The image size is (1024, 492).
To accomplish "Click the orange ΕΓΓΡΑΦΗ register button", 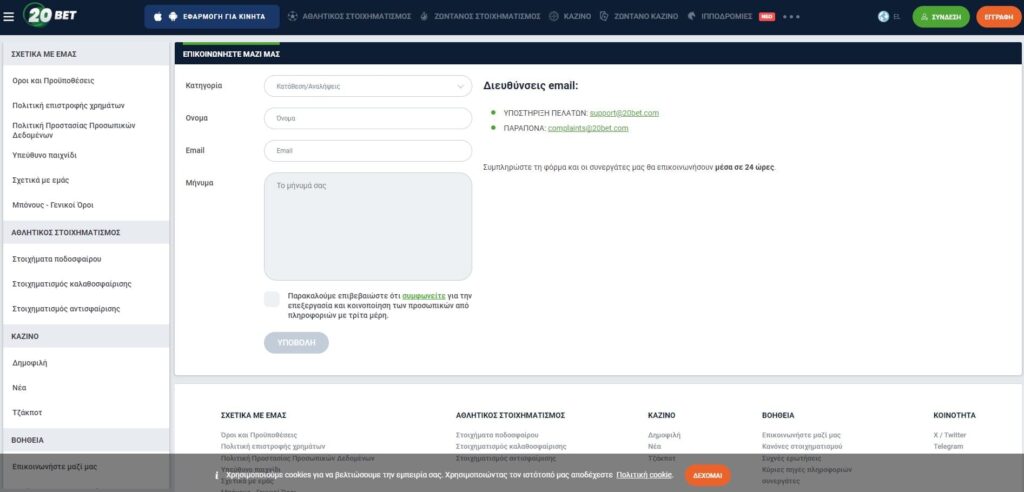I will coord(997,17).
